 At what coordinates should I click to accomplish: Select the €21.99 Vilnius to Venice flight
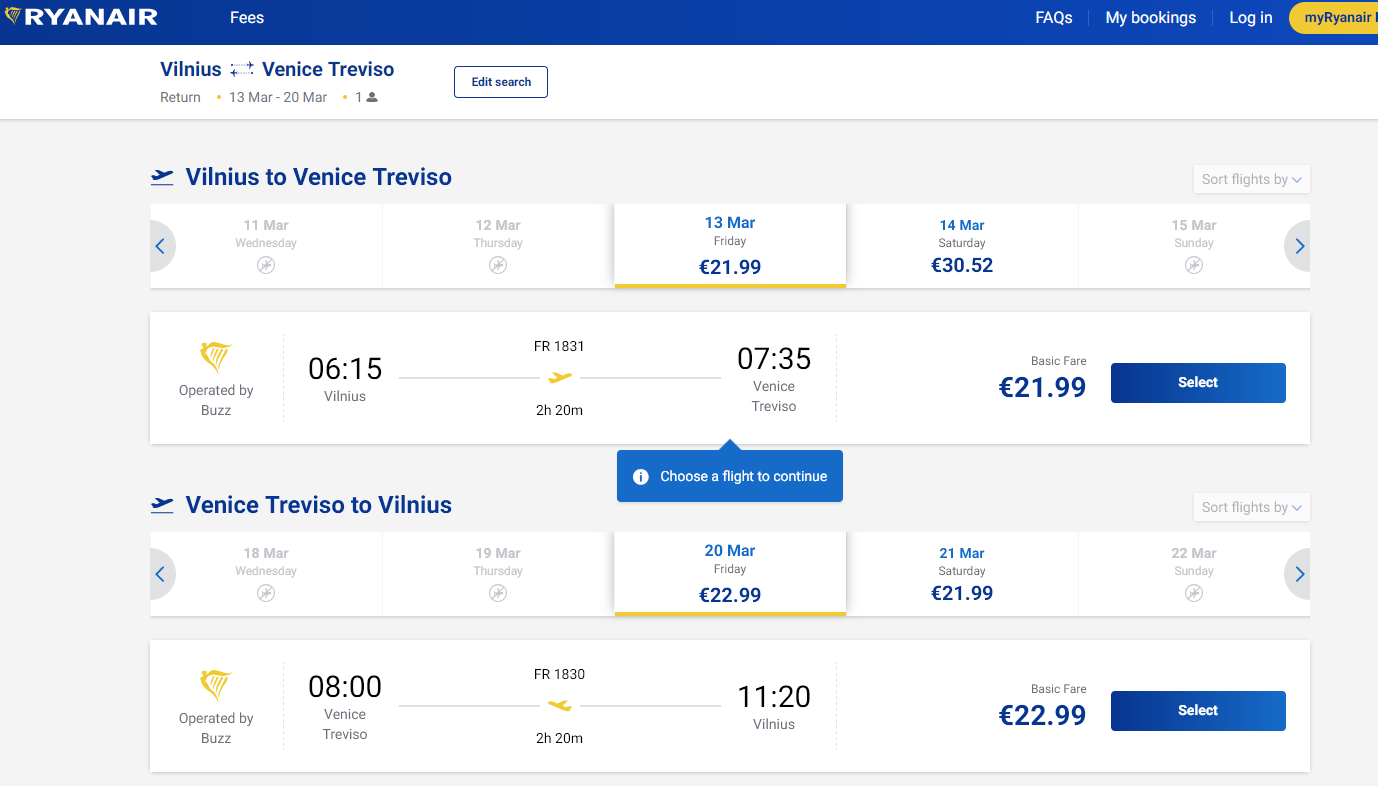pyautogui.click(x=1197, y=383)
